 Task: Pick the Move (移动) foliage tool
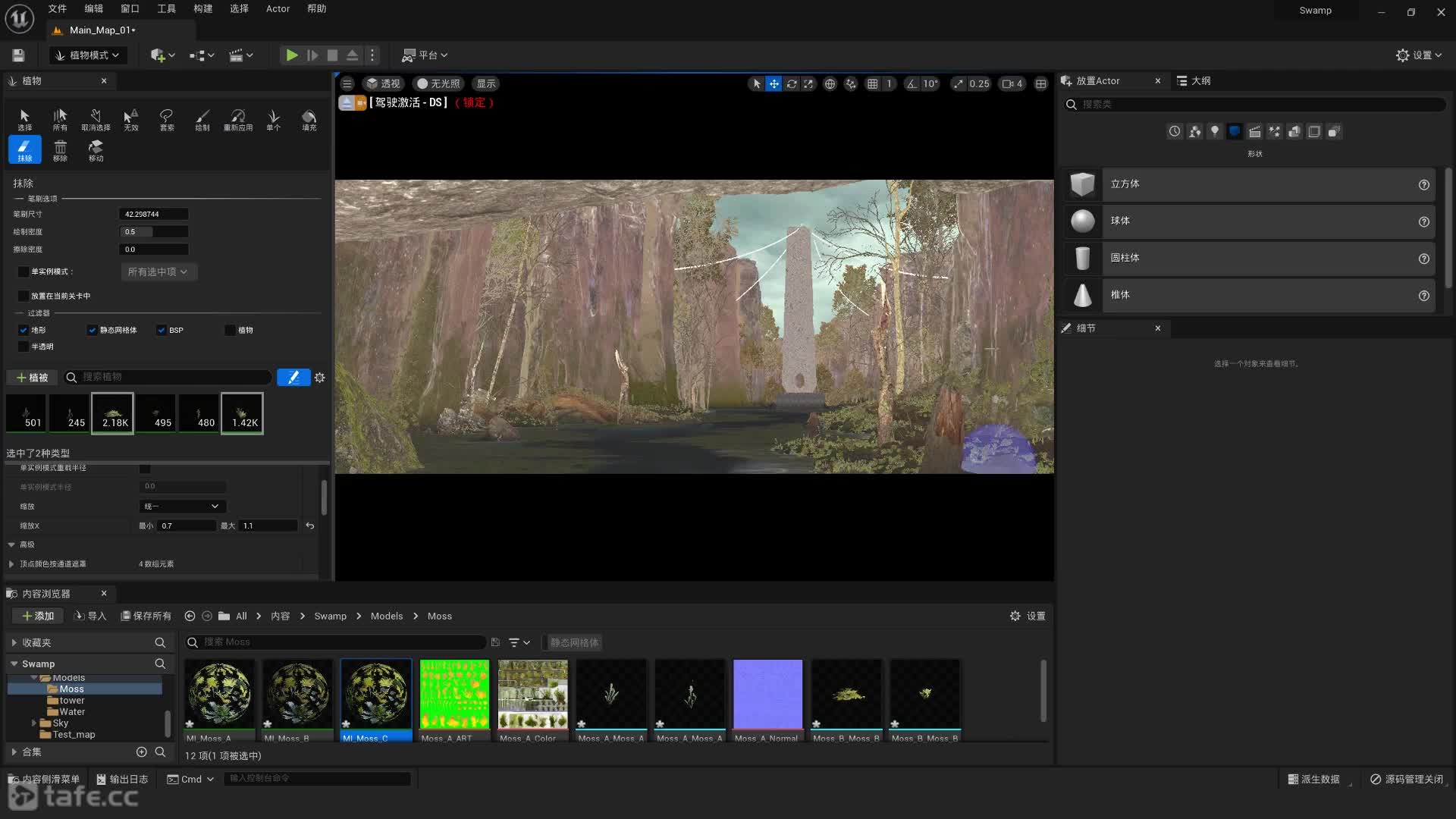tap(96, 150)
